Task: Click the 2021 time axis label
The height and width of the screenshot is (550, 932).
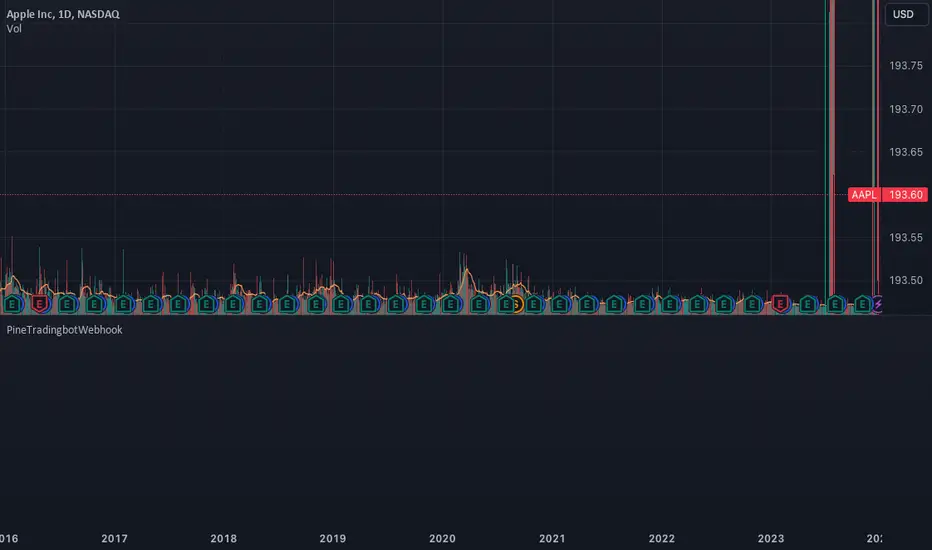Action: coord(552,538)
